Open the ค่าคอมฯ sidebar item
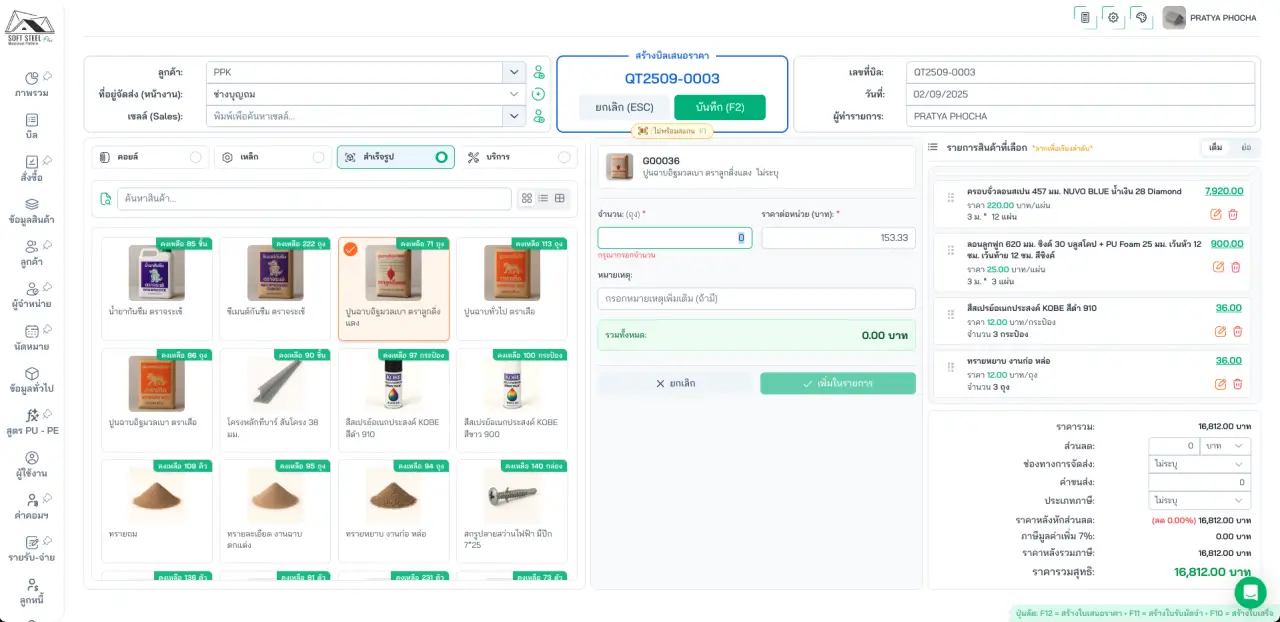1280x622 pixels. click(32, 506)
